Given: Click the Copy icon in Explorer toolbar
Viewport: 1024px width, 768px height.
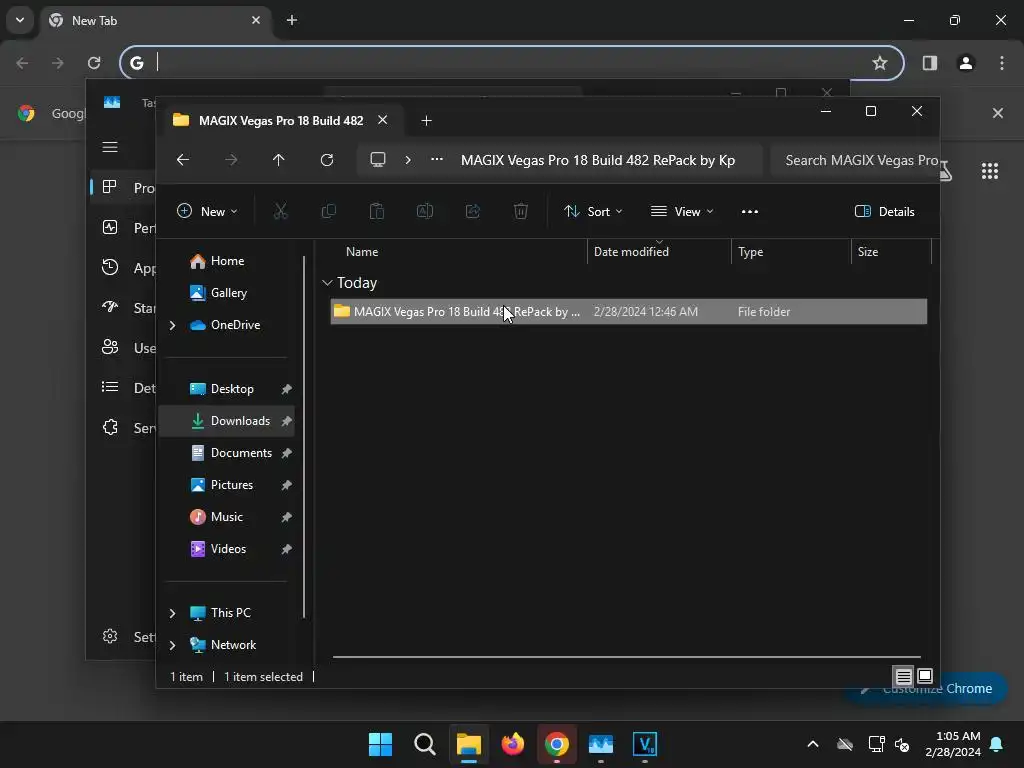Looking at the screenshot, I should click(328, 211).
